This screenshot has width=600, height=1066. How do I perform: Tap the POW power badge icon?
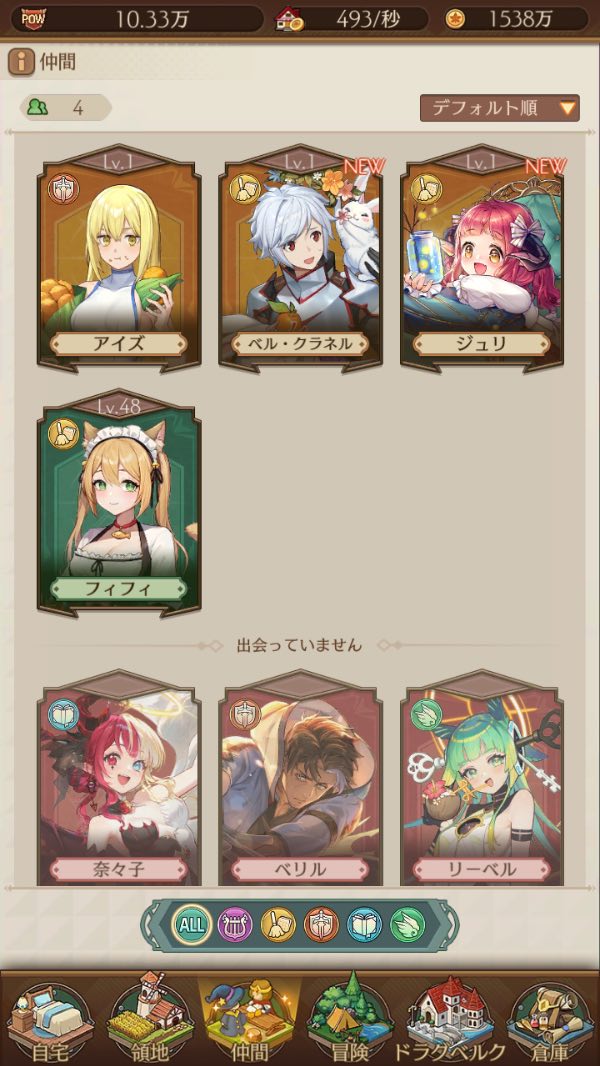click(x=33, y=19)
